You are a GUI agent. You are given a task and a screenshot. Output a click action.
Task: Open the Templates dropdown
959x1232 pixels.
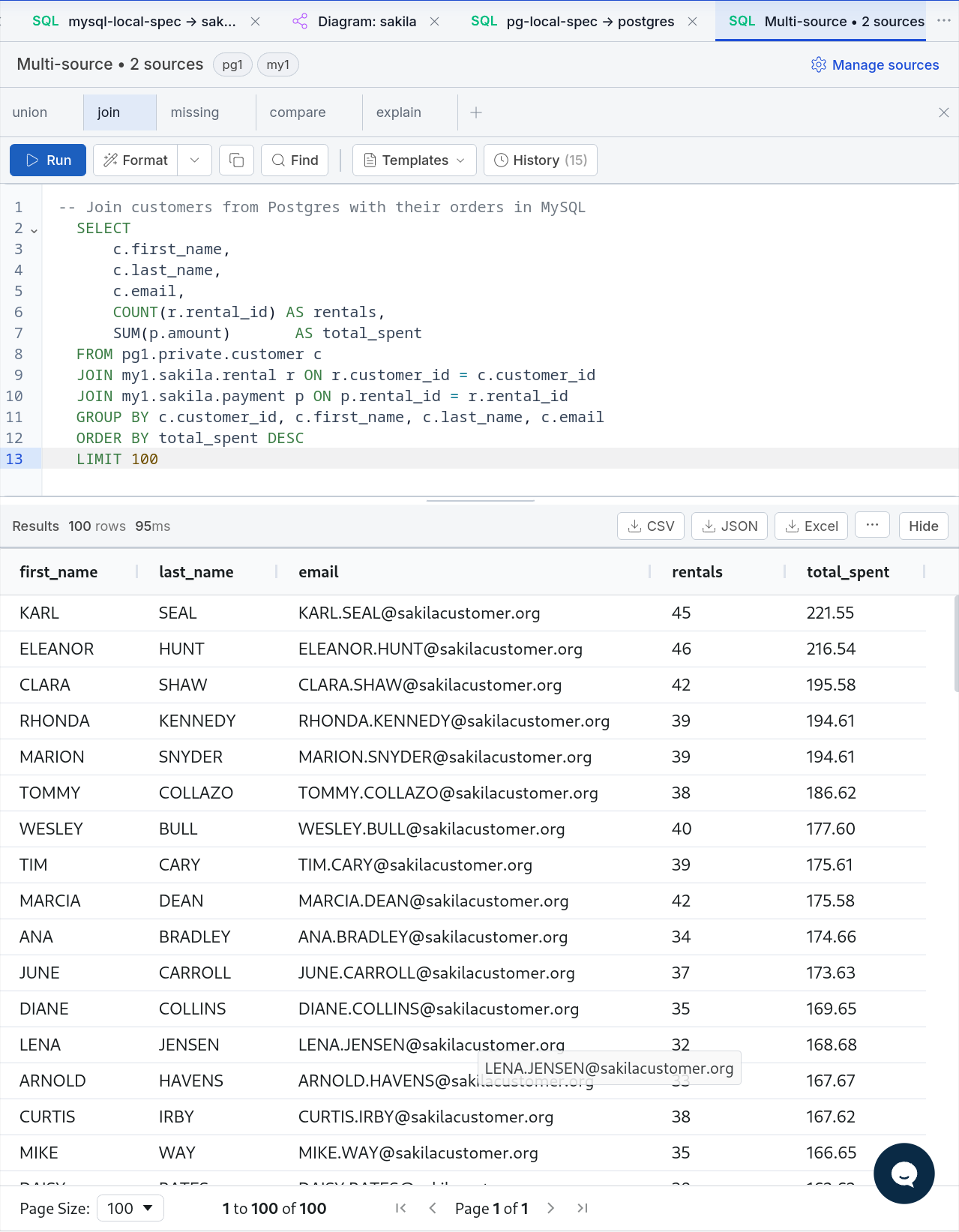(x=415, y=160)
